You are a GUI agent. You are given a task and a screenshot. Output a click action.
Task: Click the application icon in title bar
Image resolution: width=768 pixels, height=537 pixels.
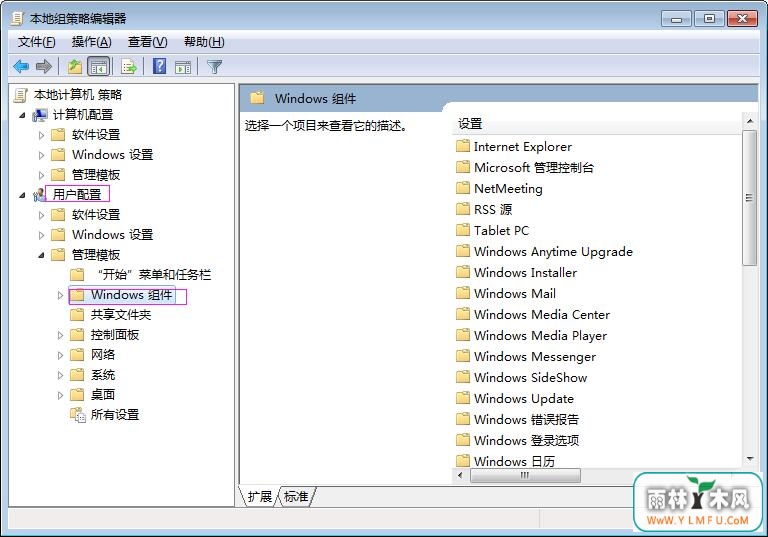[x=17, y=19]
